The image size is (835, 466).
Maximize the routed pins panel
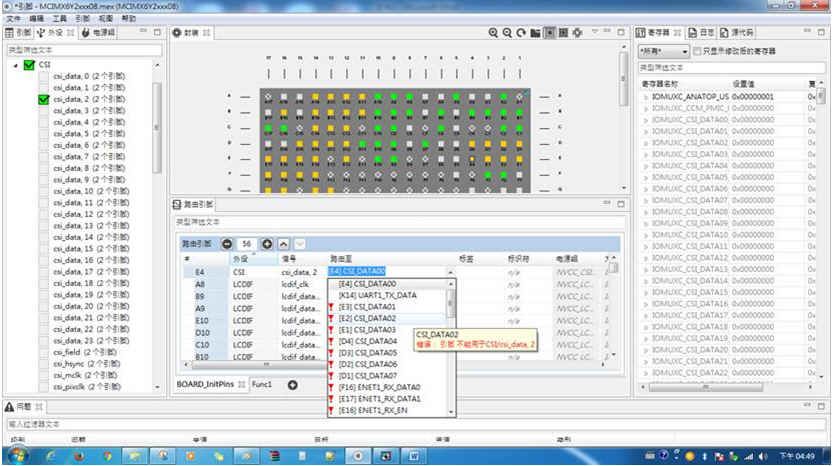pos(621,204)
